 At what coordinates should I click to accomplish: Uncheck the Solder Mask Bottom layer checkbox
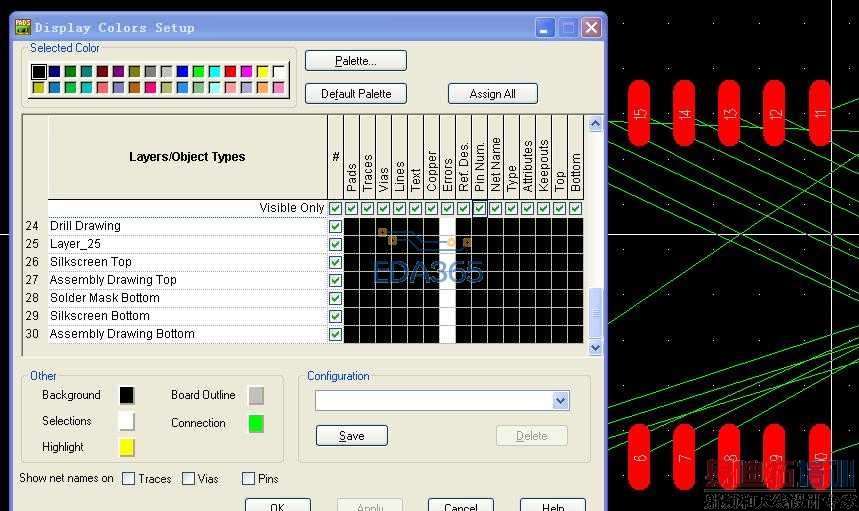[335, 298]
